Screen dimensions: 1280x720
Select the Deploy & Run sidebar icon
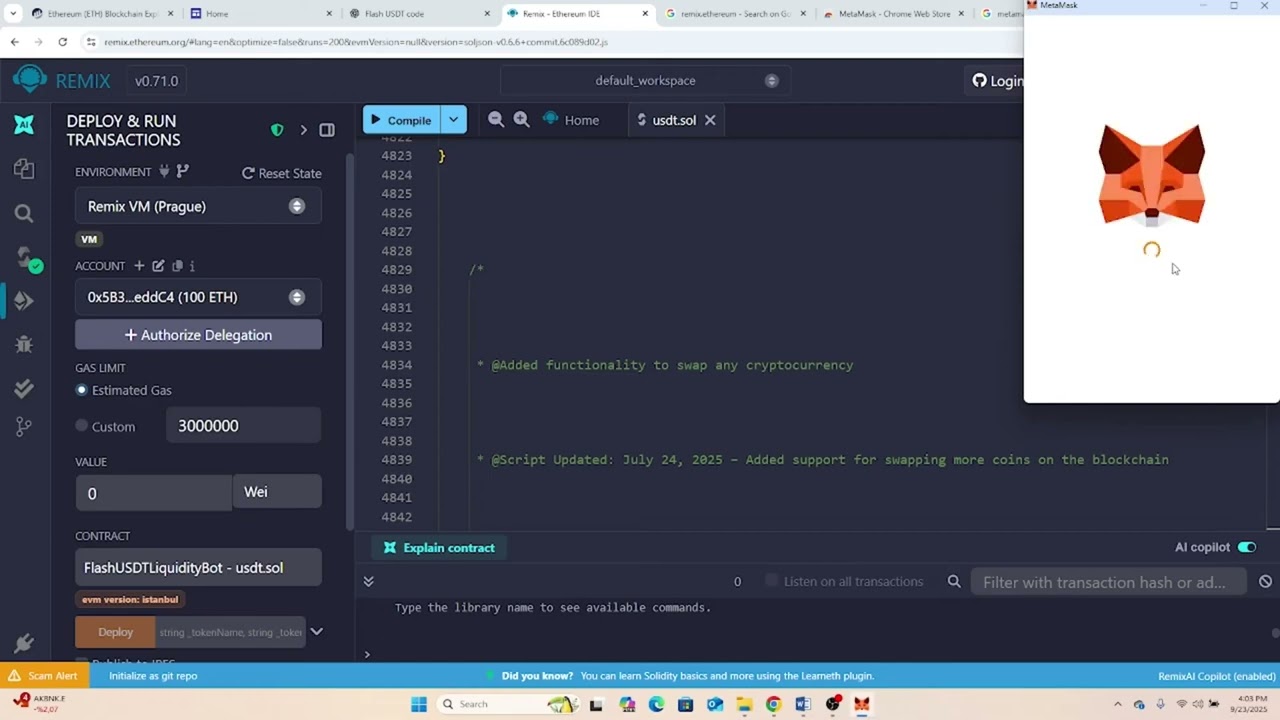point(24,301)
